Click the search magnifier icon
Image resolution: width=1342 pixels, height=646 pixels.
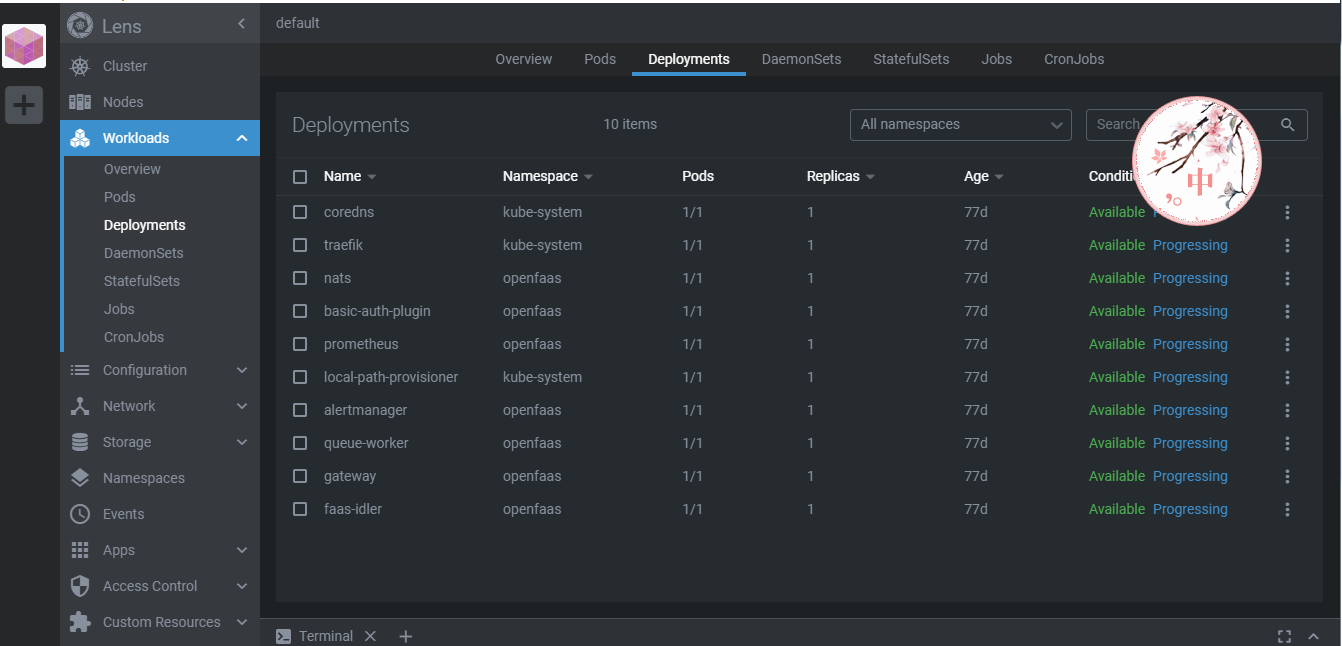pos(1288,125)
